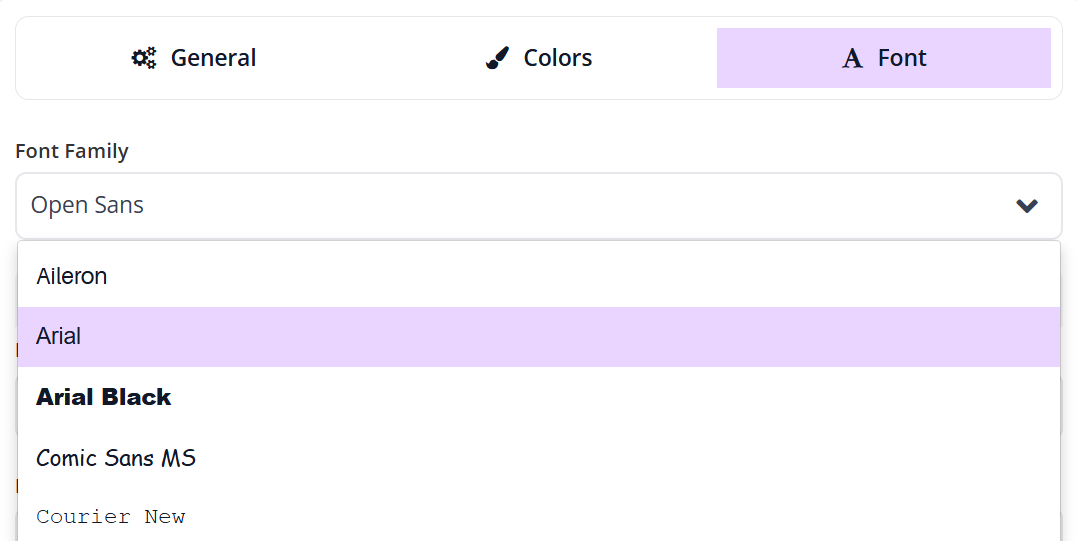Click the gears icon beside General
1077x541 pixels.
[x=144, y=58]
